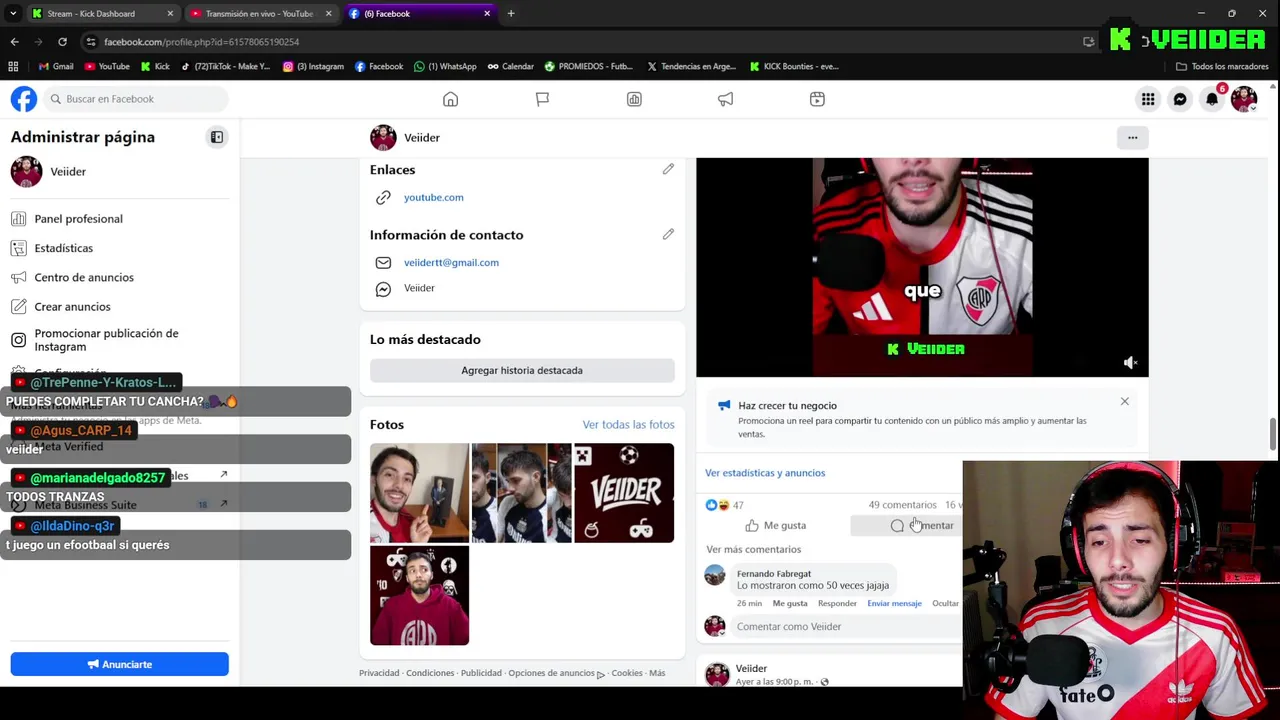Open the double portrait photo thumbnail
Screen dimensions: 1280x720
[x=521, y=493]
